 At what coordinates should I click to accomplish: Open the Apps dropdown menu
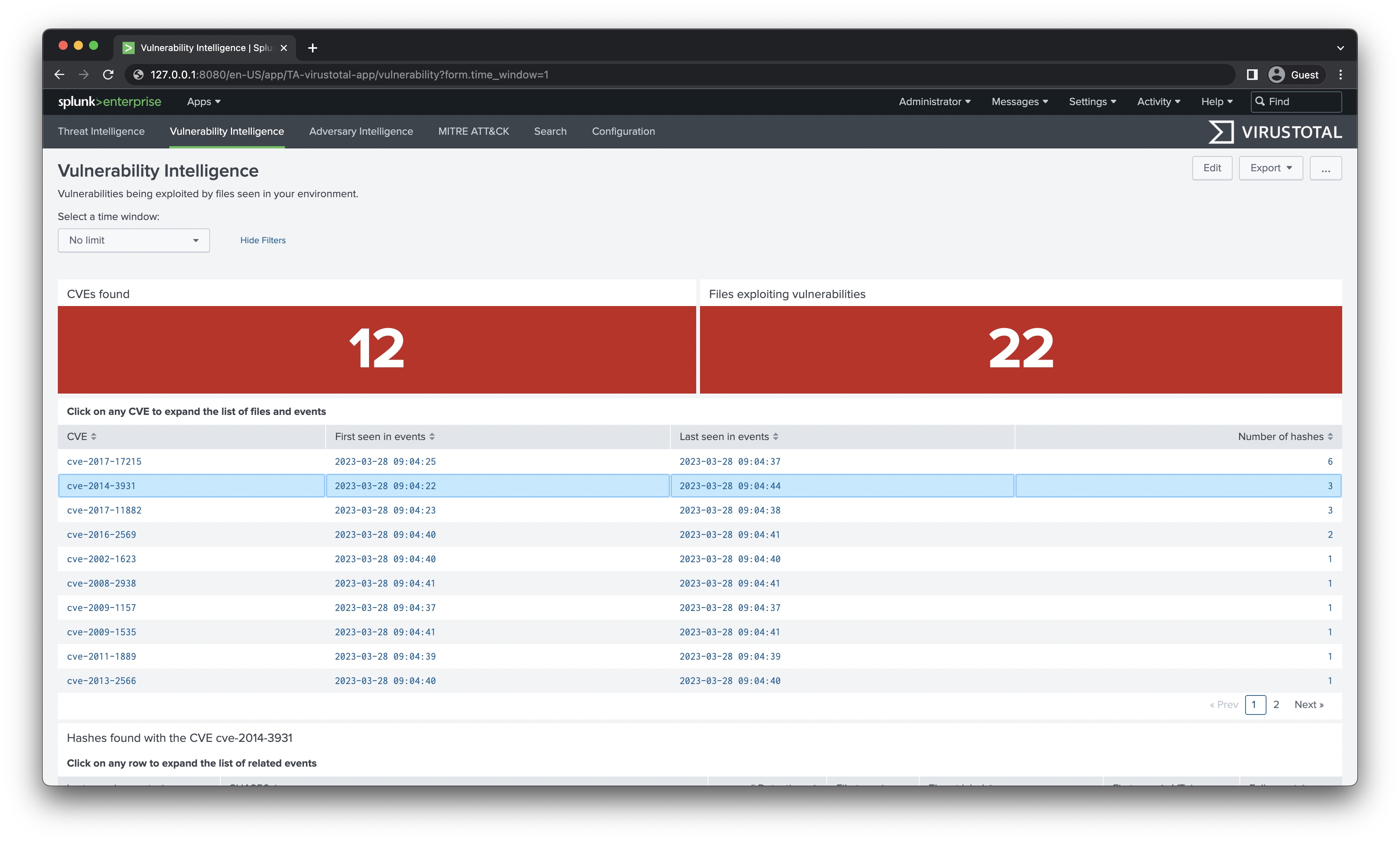click(204, 102)
